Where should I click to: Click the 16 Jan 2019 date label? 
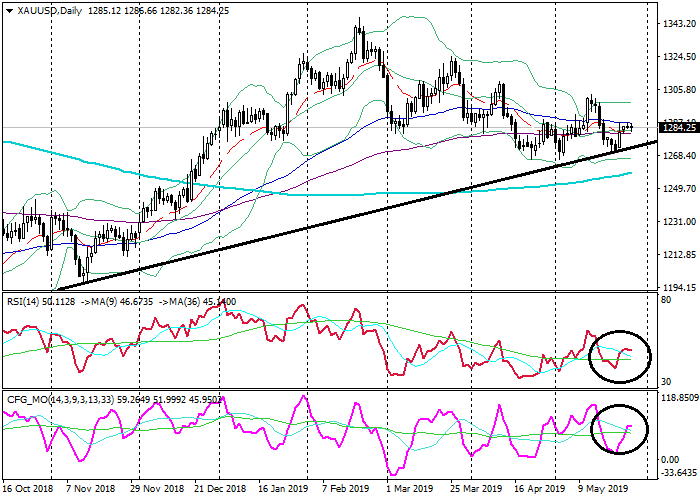284,490
